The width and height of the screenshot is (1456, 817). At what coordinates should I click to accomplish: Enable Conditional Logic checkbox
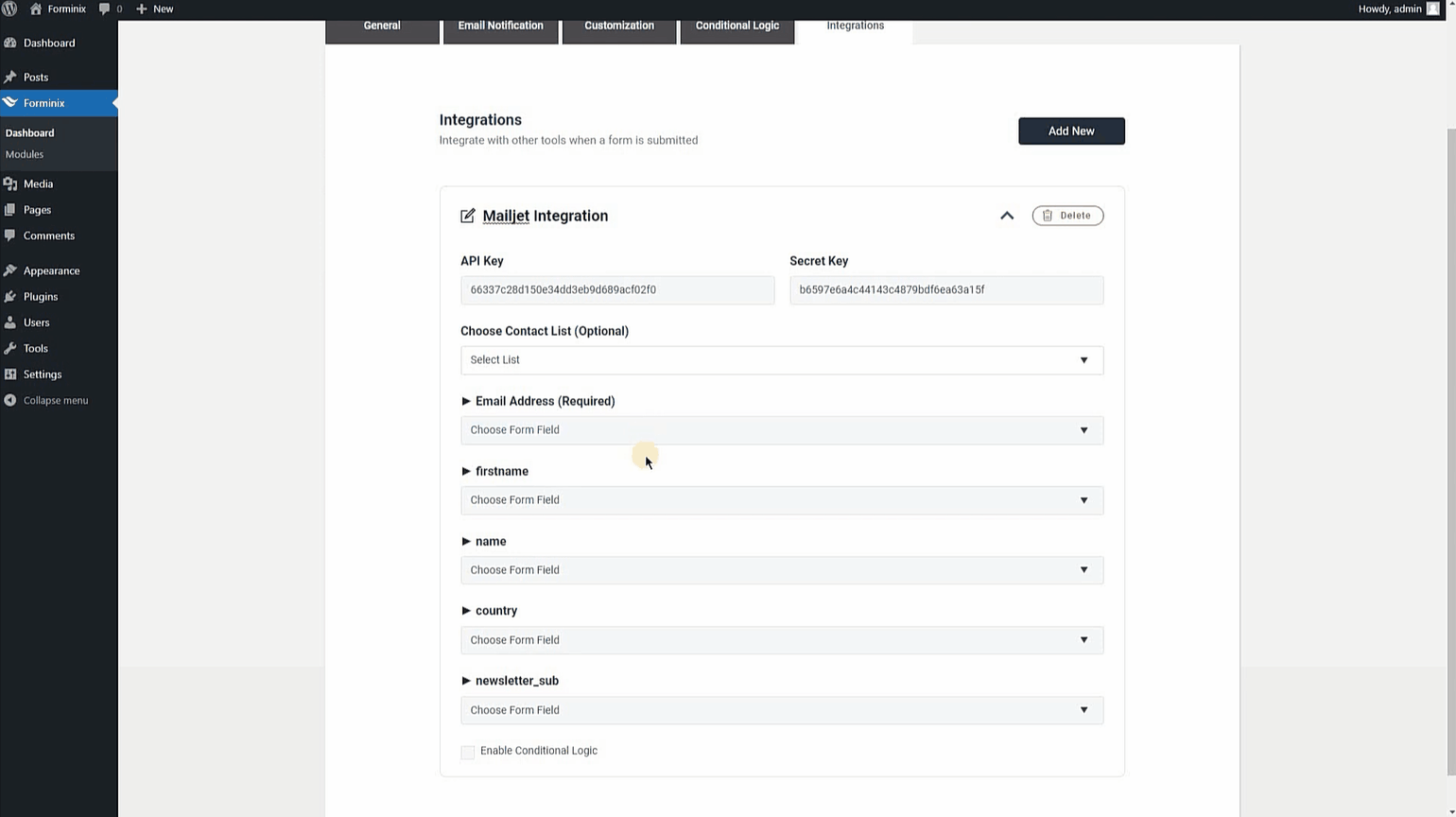468,752
